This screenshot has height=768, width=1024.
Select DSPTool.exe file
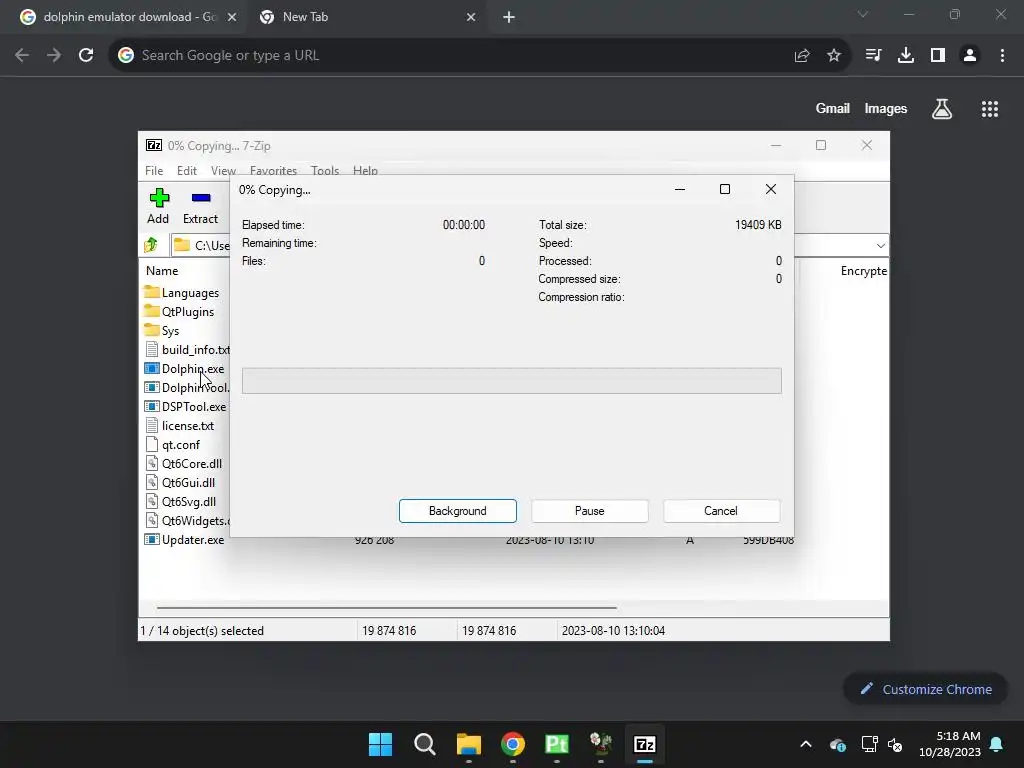pyautogui.click(x=185, y=406)
